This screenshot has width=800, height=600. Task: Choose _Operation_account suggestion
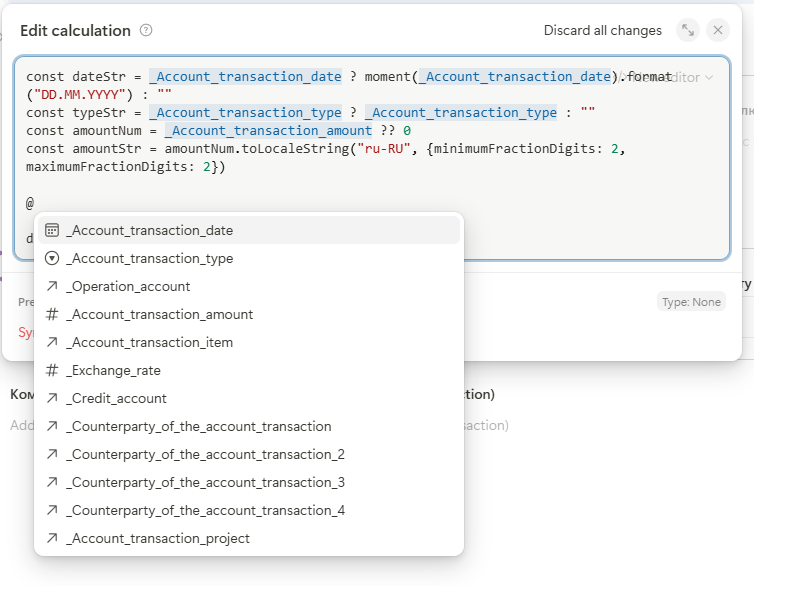[249, 286]
